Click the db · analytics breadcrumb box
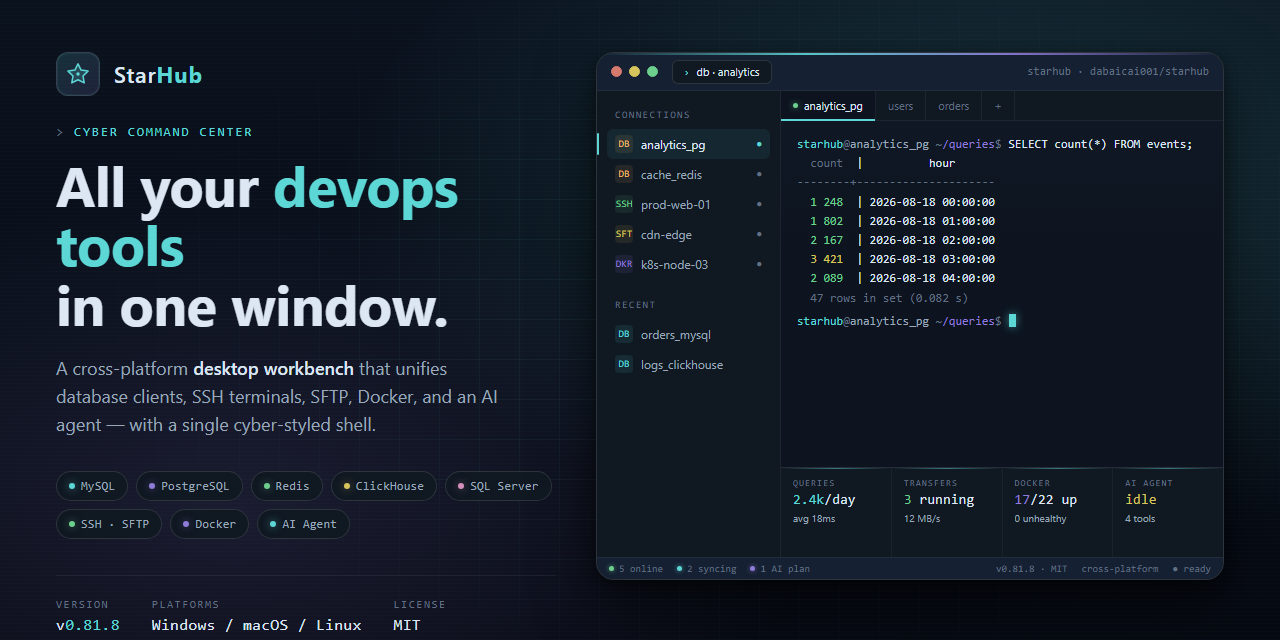Screen dimensions: 1280x640 (722, 72)
